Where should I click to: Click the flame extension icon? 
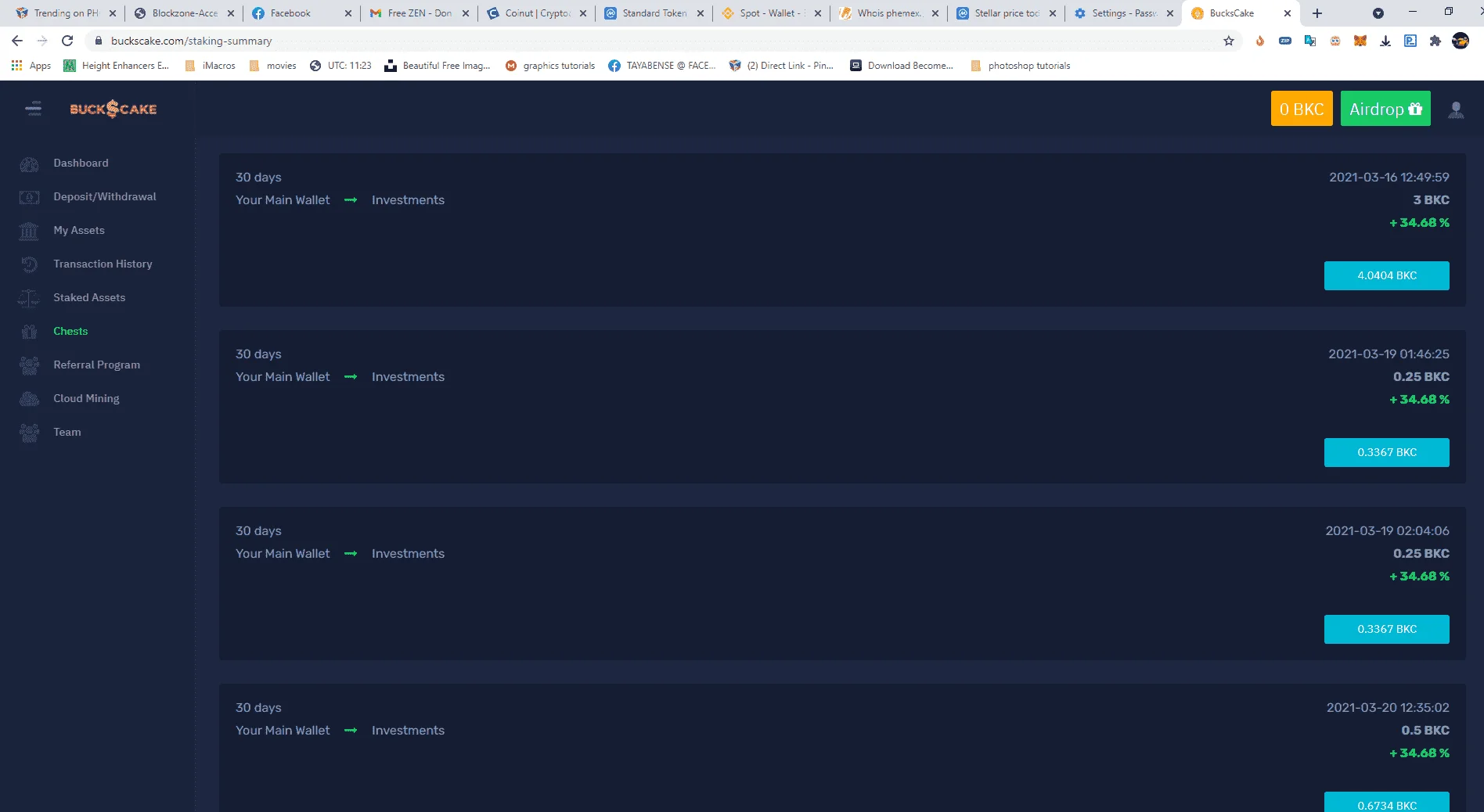coord(1260,41)
